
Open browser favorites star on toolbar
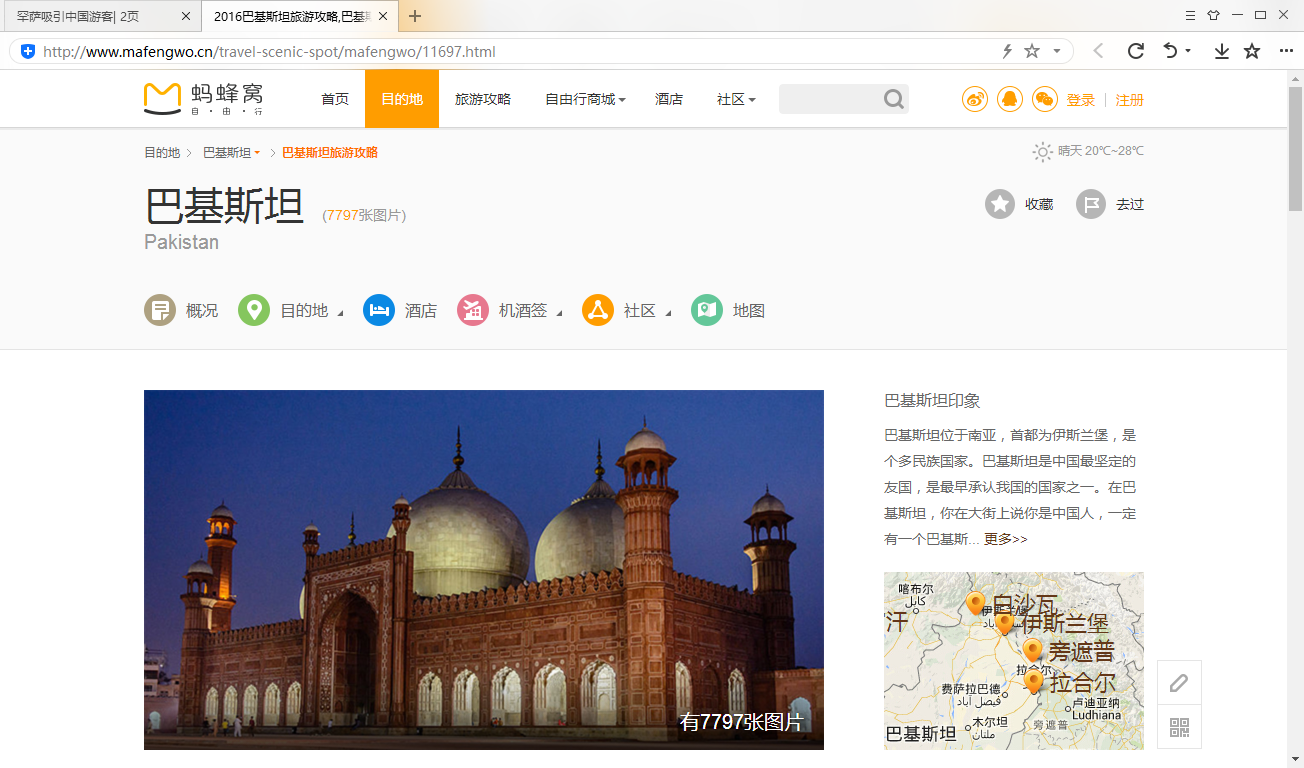tap(1252, 51)
